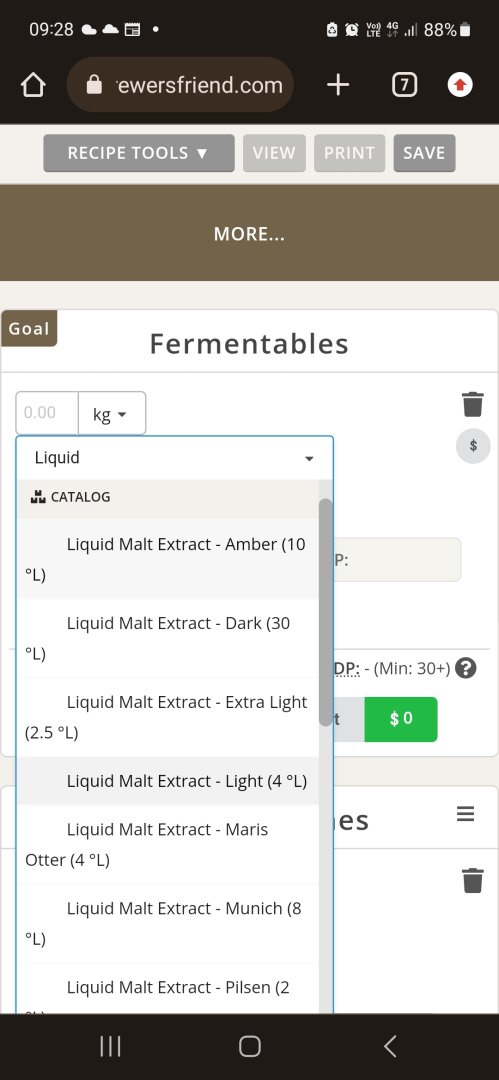Viewport: 499px width, 1080px height.
Task: Tap the lower trash can icon
Action: [473, 880]
